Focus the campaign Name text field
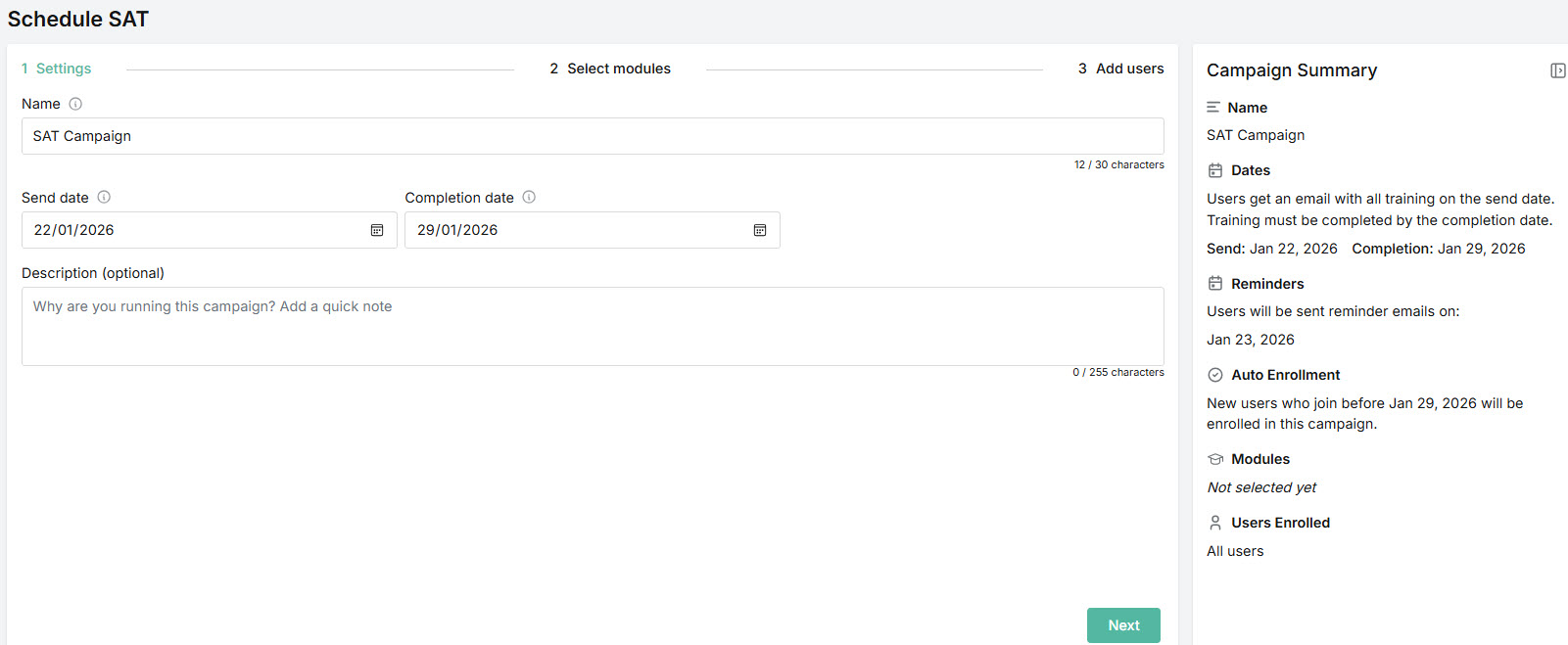The image size is (1568, 645). click(x=592, y=136)
